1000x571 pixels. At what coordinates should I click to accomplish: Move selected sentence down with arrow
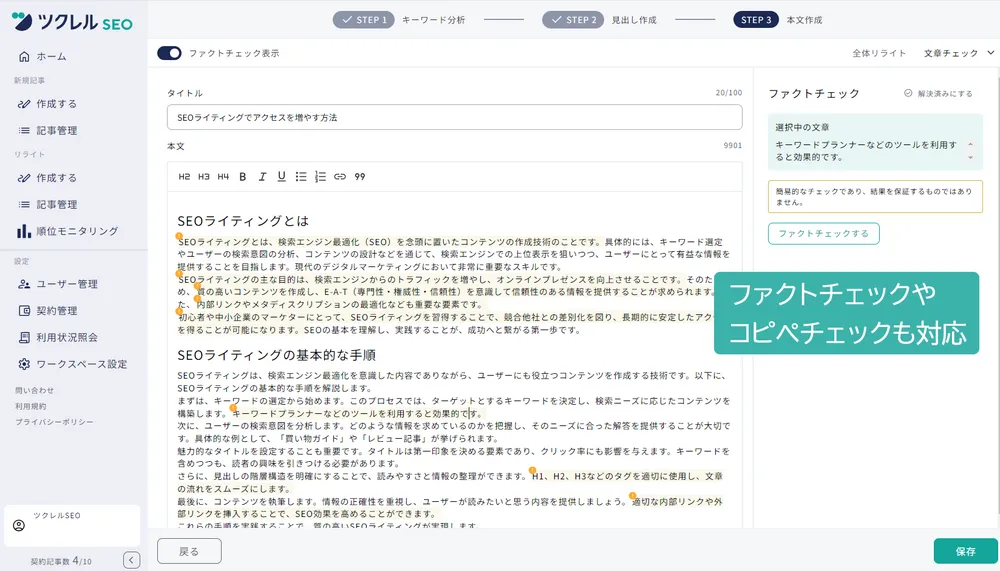(x=971, y=158)
